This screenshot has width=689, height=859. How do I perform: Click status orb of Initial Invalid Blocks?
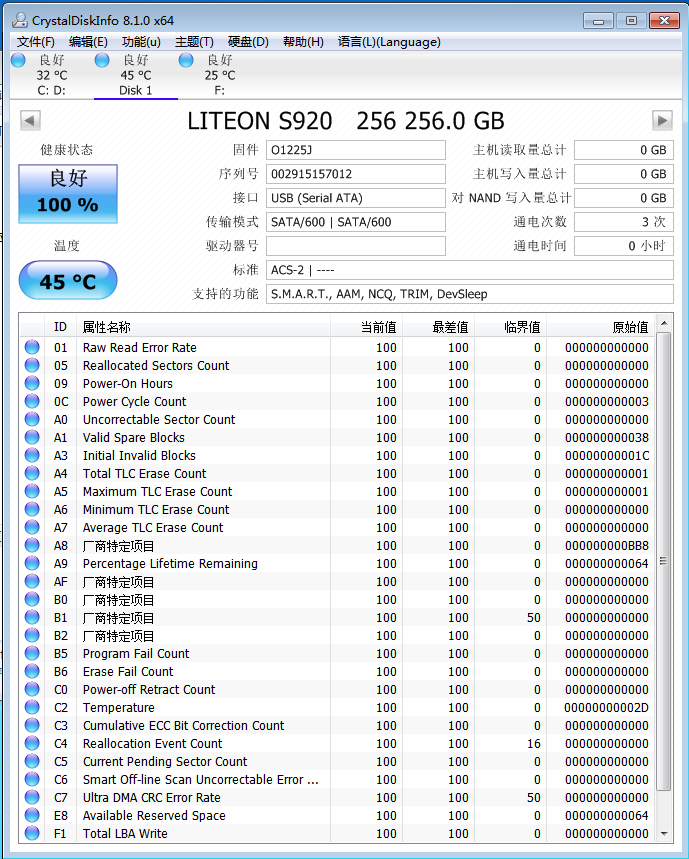32,455
